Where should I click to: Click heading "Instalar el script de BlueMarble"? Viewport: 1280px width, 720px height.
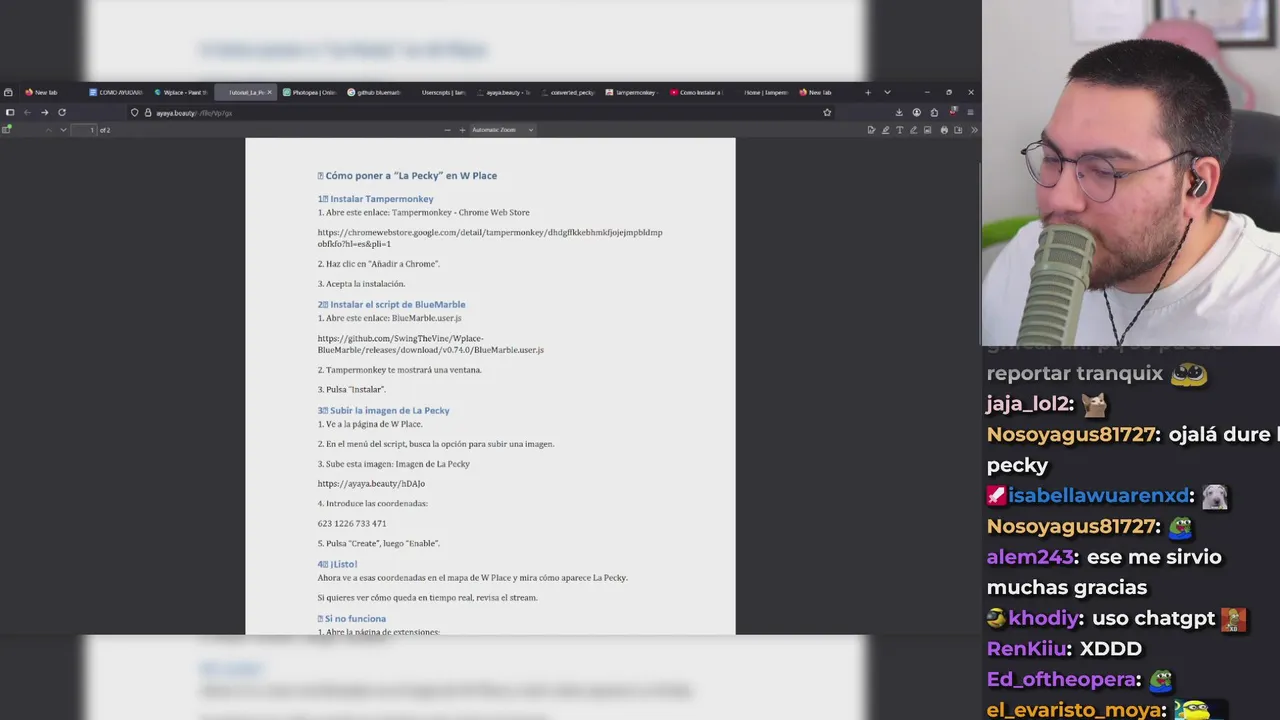[398, 305]
